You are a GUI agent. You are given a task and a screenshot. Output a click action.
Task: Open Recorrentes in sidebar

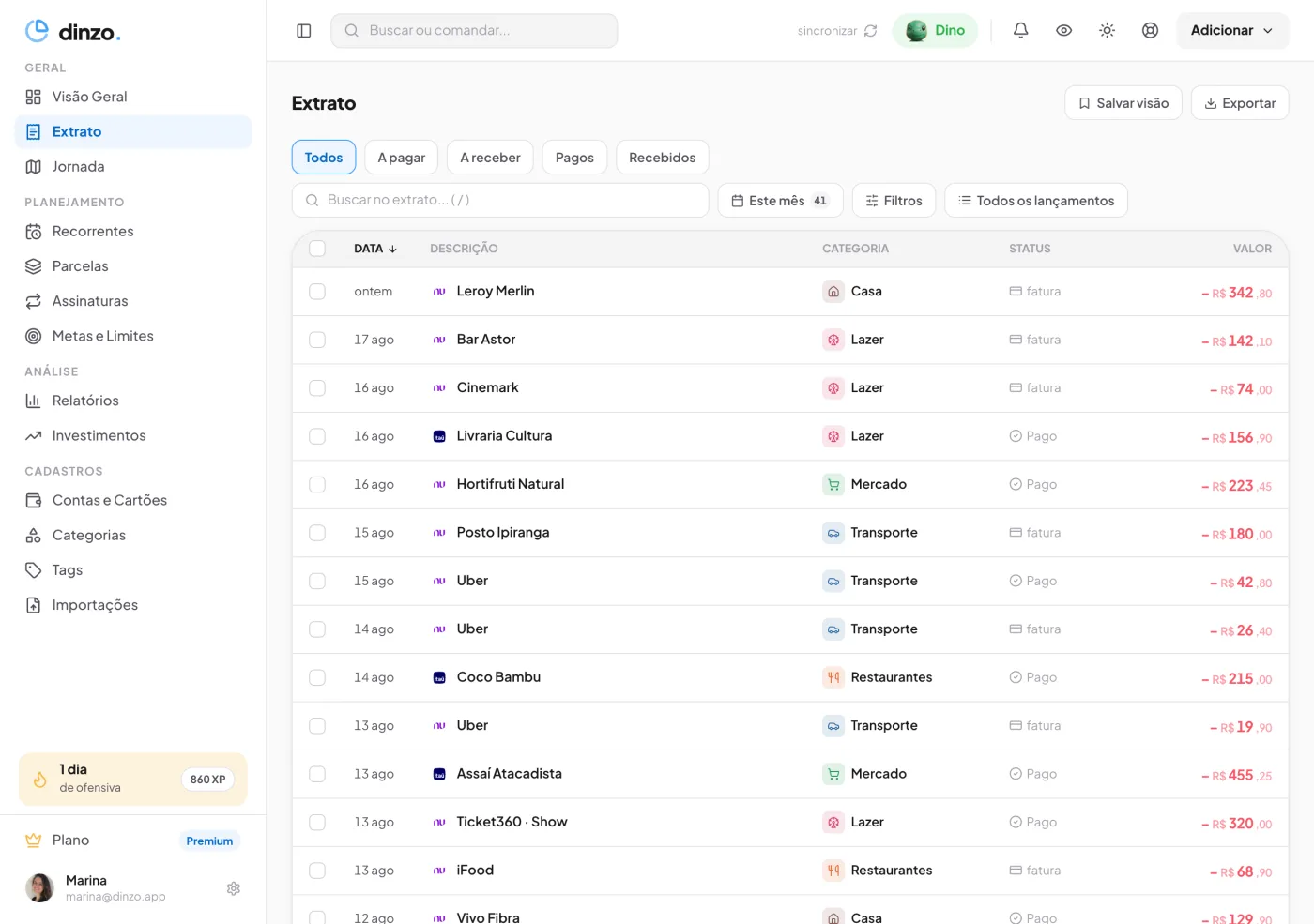[x=133, y=232]
